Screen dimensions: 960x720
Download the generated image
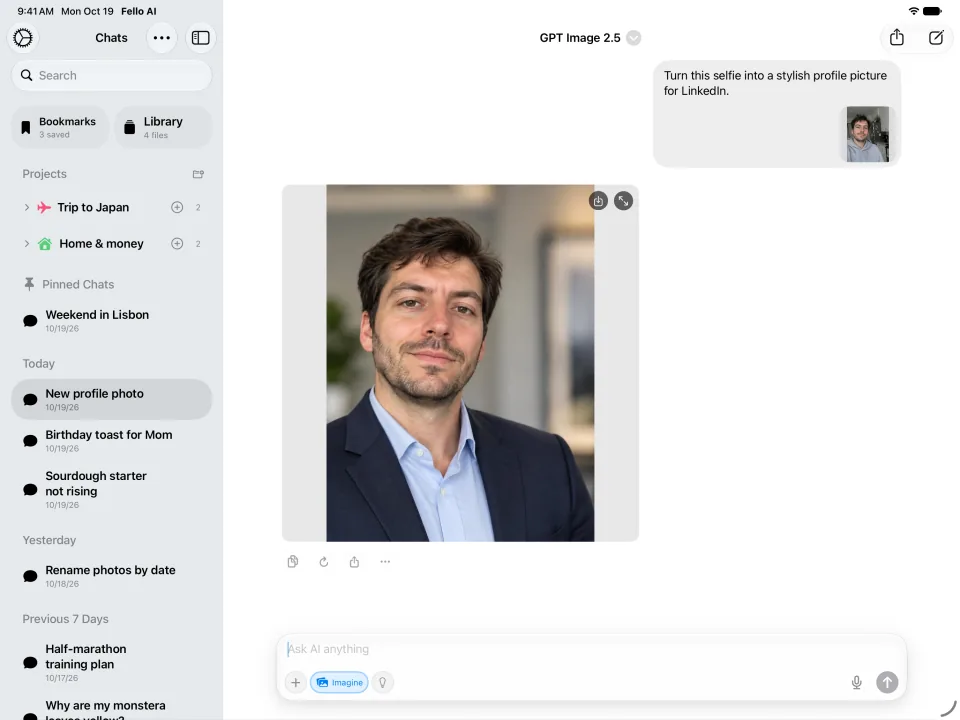click(598, 201)
